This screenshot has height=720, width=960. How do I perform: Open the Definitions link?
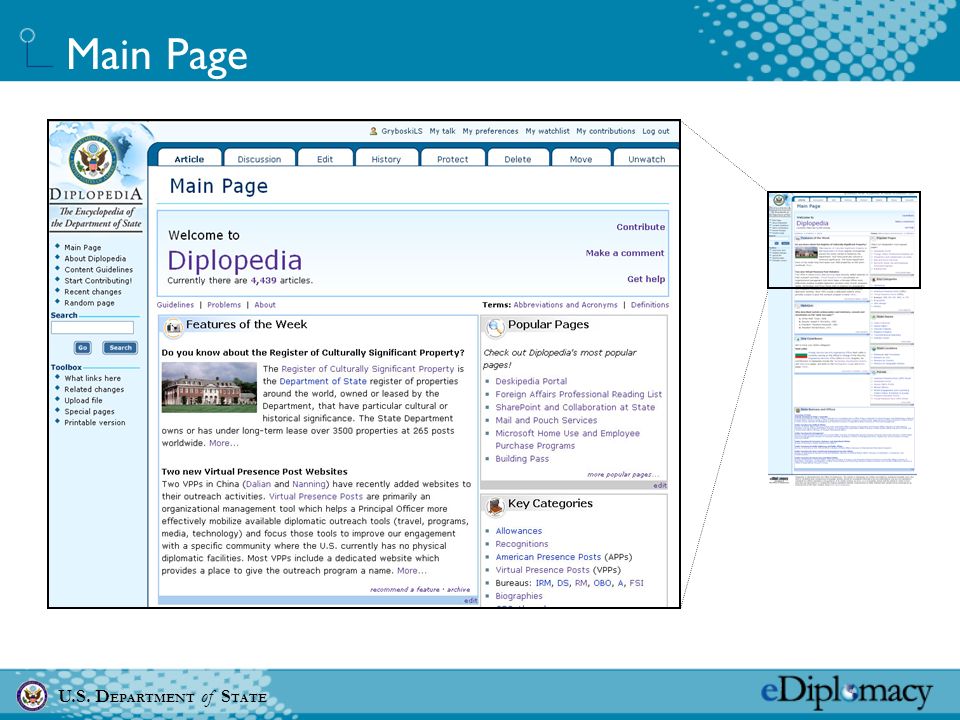(x=650, y=304)
